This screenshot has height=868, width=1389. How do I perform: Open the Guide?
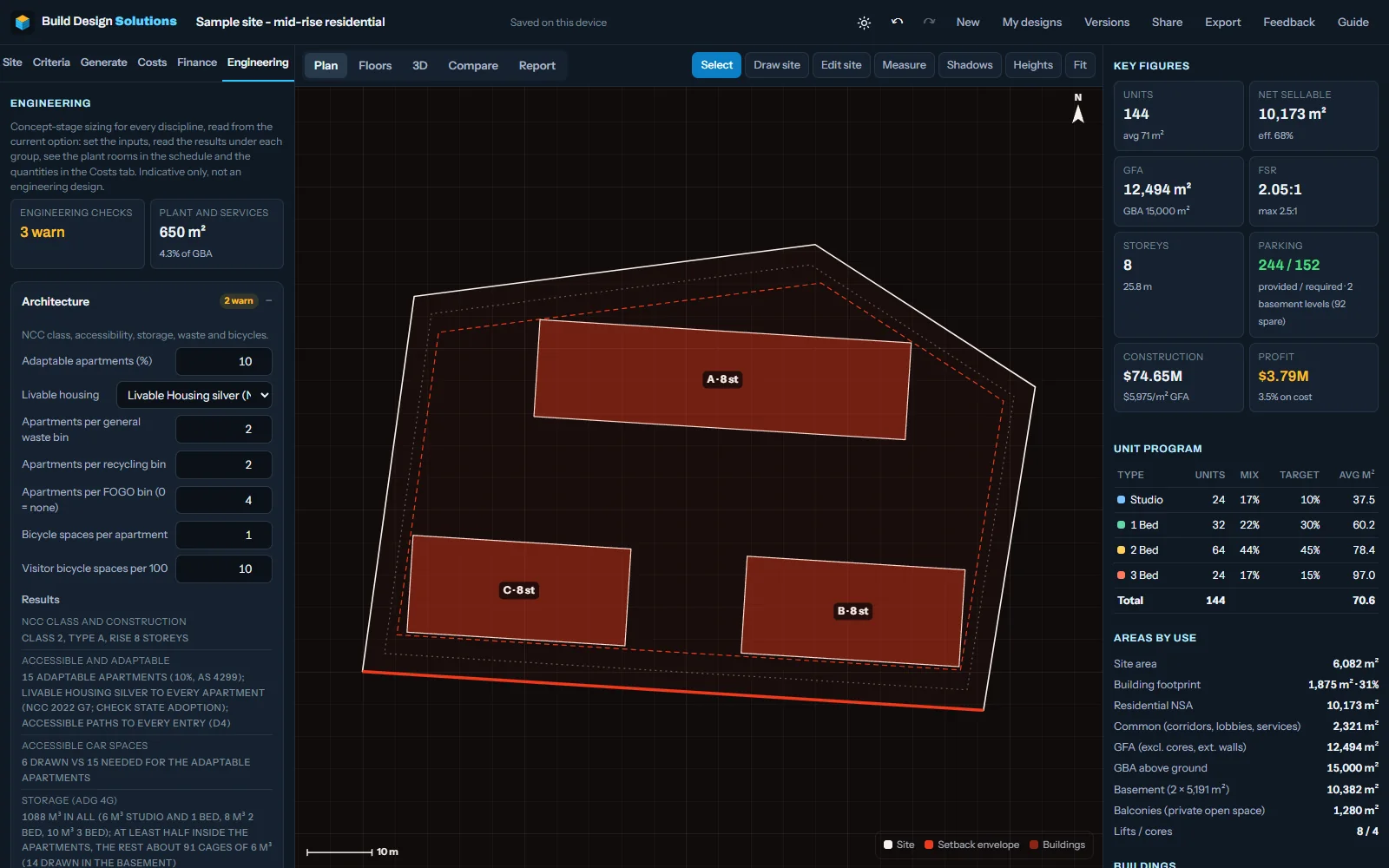click(x=1353, y=23)
